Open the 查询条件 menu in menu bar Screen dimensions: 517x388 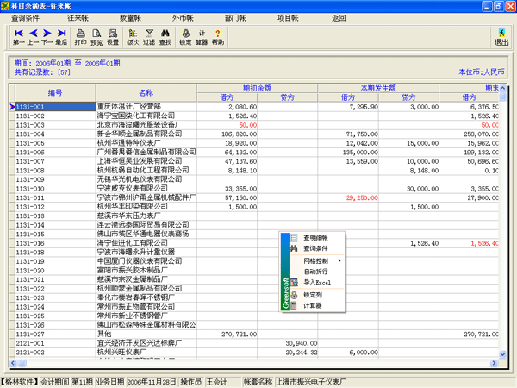(x=25, y=19)
